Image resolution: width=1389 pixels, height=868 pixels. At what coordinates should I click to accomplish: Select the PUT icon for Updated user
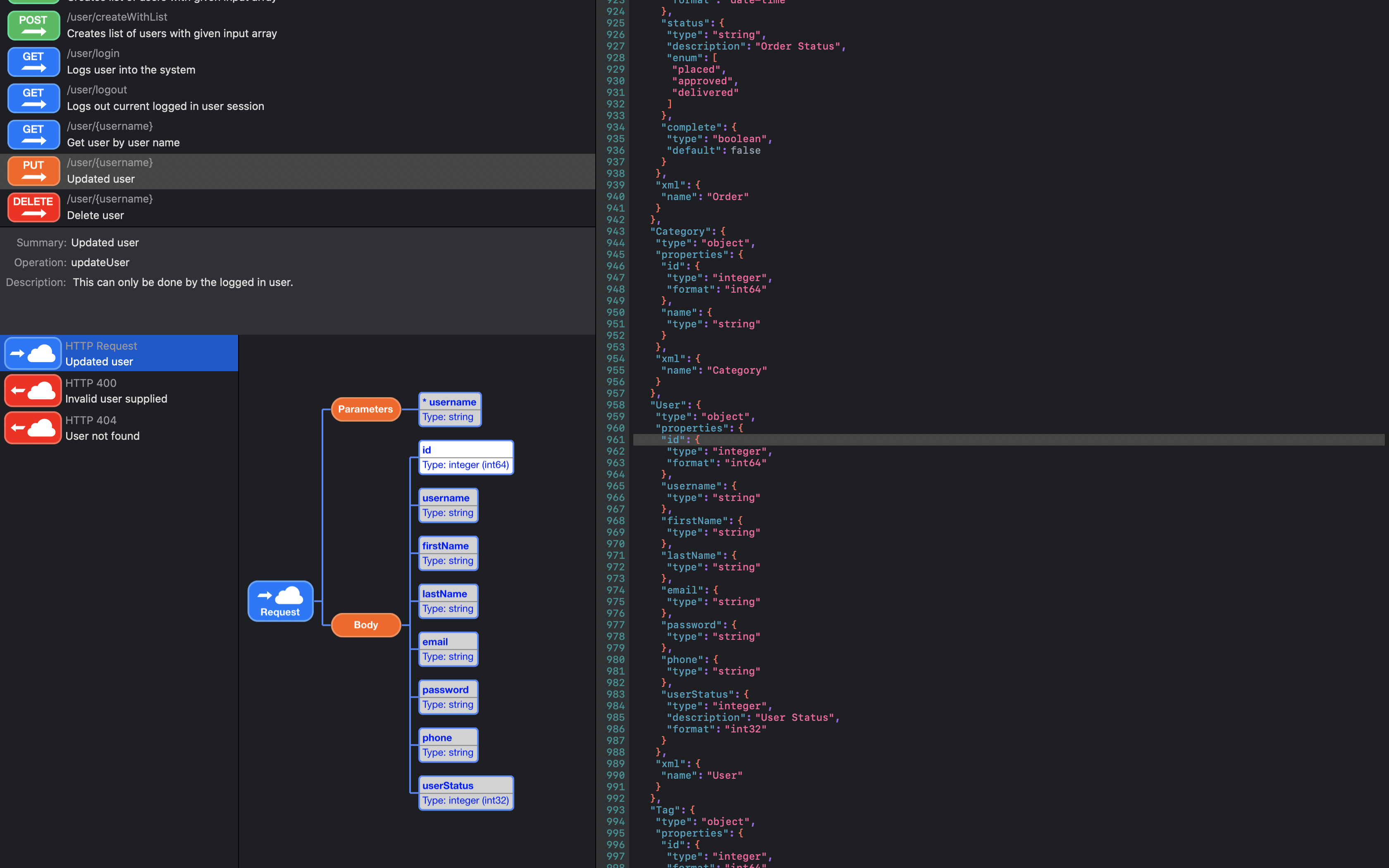[33, 170]
